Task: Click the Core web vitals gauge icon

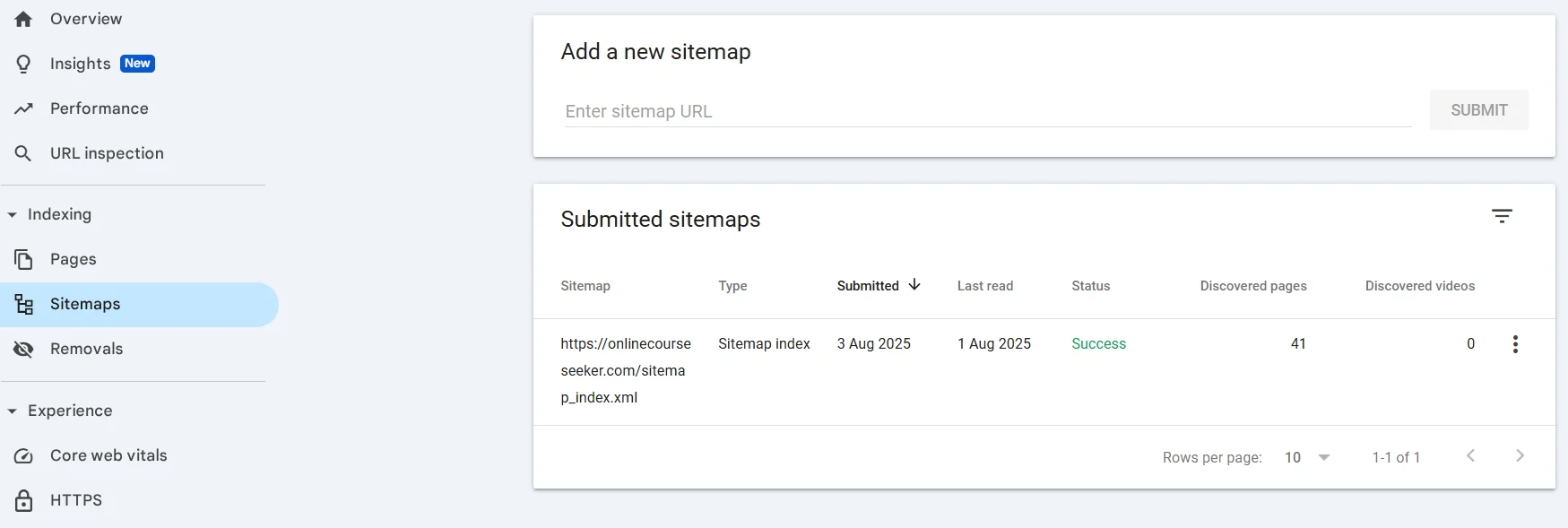Action: click(x=23, y=455)
